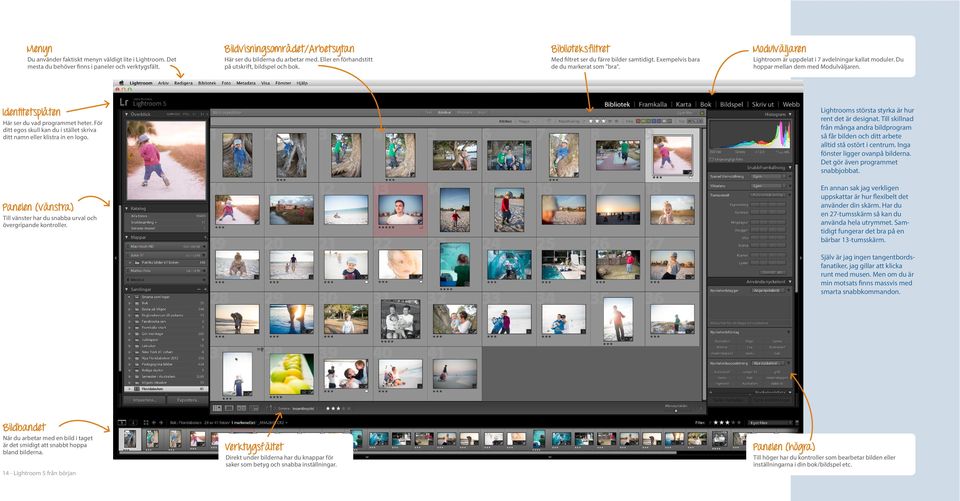960x501 pixels.
Task: Switch to Grid view in the toolbar
Action: [217, 408]
